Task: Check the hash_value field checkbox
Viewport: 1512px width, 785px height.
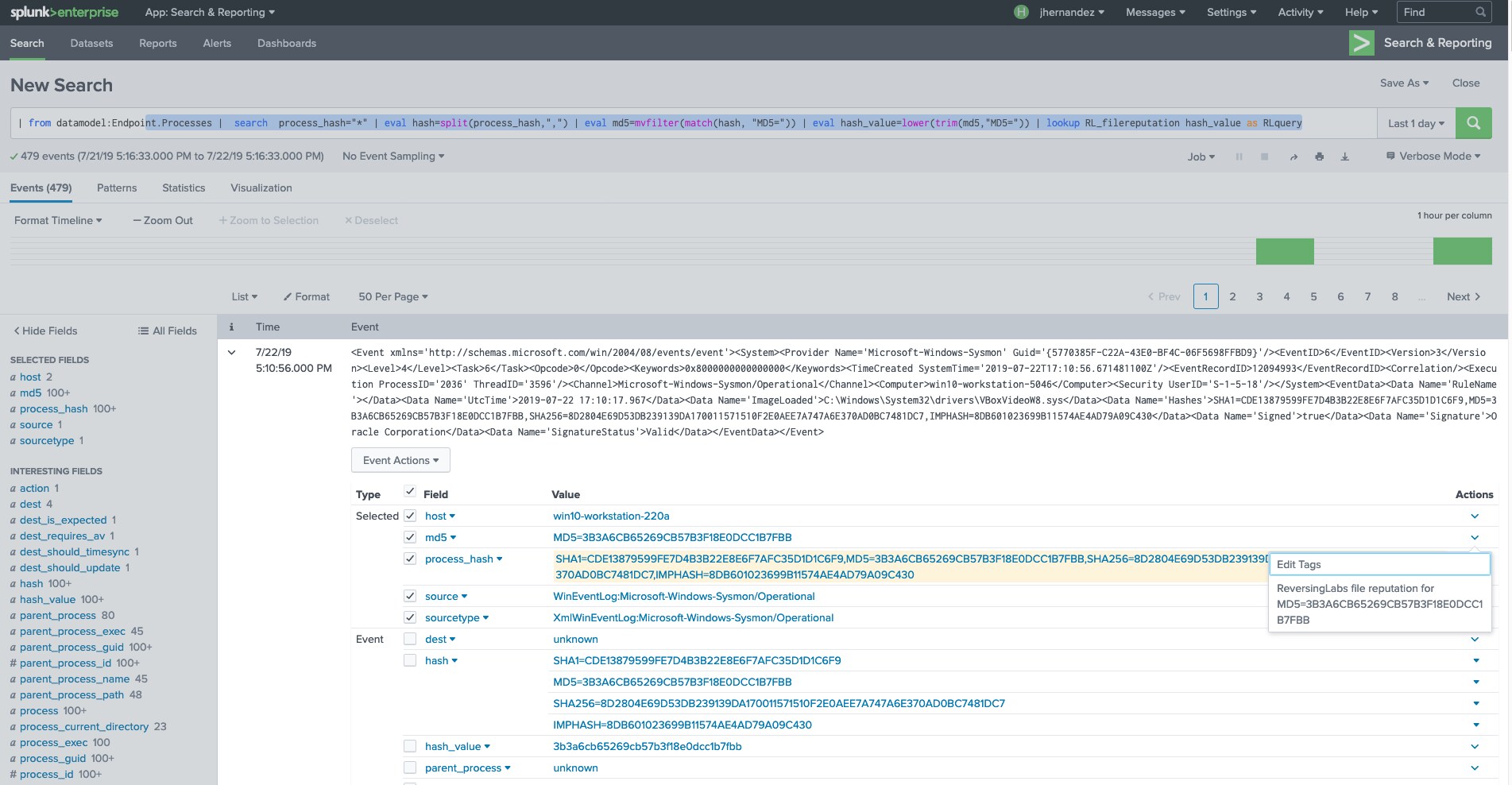Action: click(x=410, y=746)
